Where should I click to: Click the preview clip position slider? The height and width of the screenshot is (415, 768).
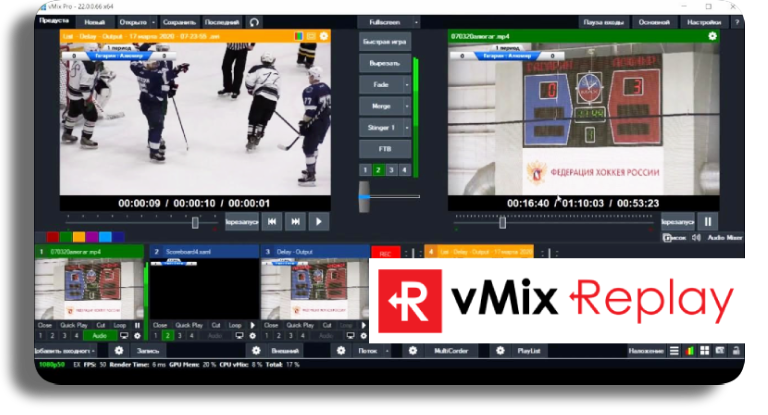195,223
